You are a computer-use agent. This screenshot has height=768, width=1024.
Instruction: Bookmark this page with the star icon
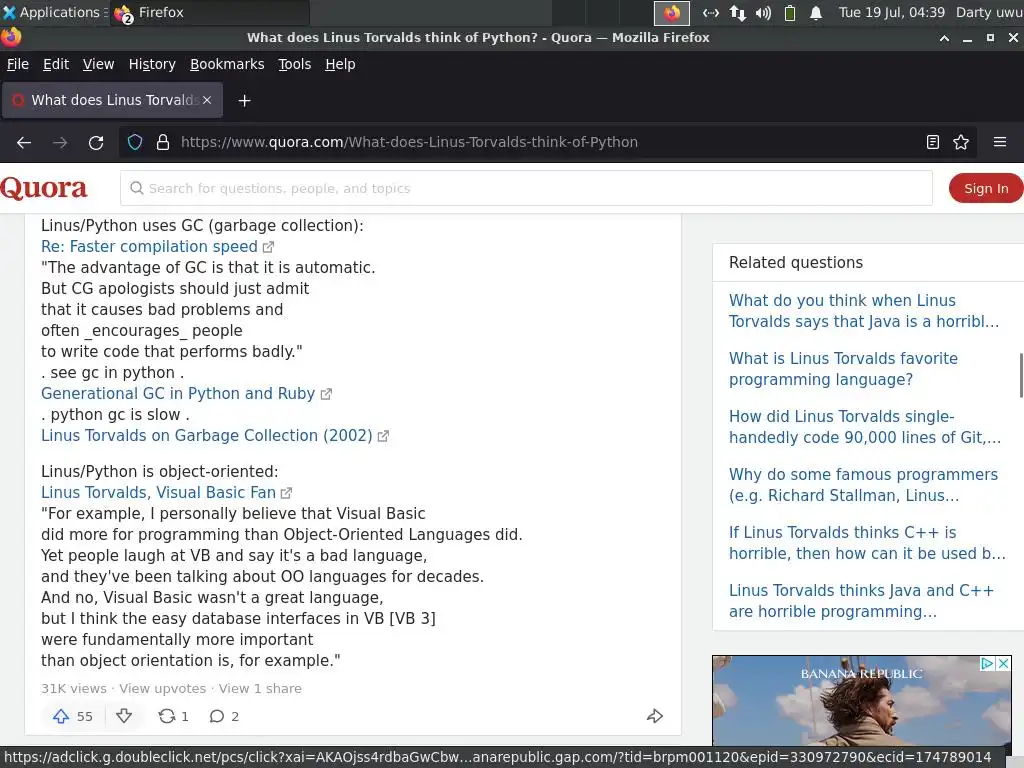(x=961, y=142)
